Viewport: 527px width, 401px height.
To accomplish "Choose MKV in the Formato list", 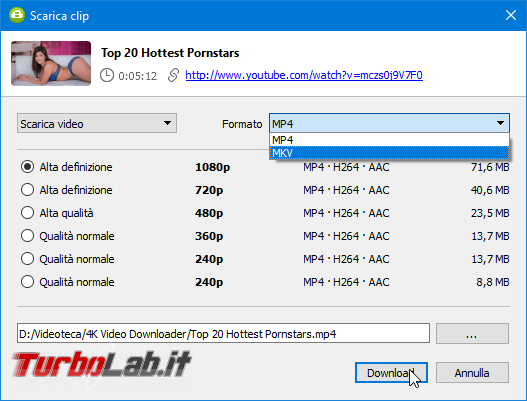I will pos(389,153).
